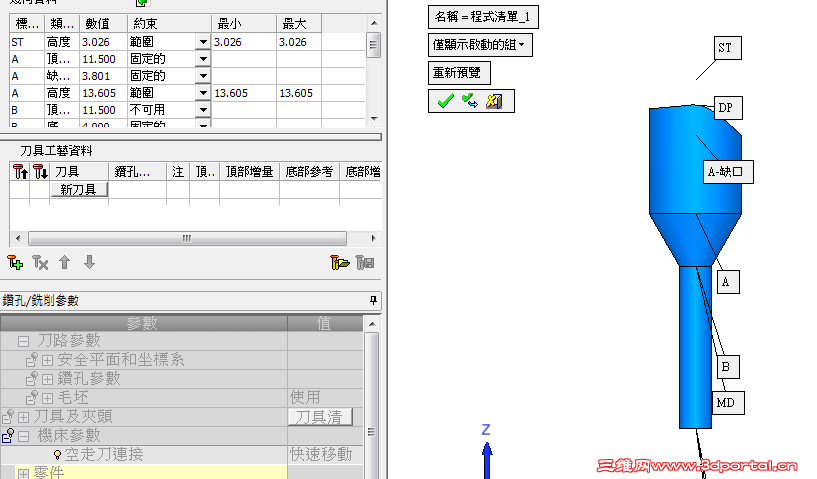
Task: Click the geometry table scrollbar down arrow
Action: pyautogui.click(x=374, y=119)
